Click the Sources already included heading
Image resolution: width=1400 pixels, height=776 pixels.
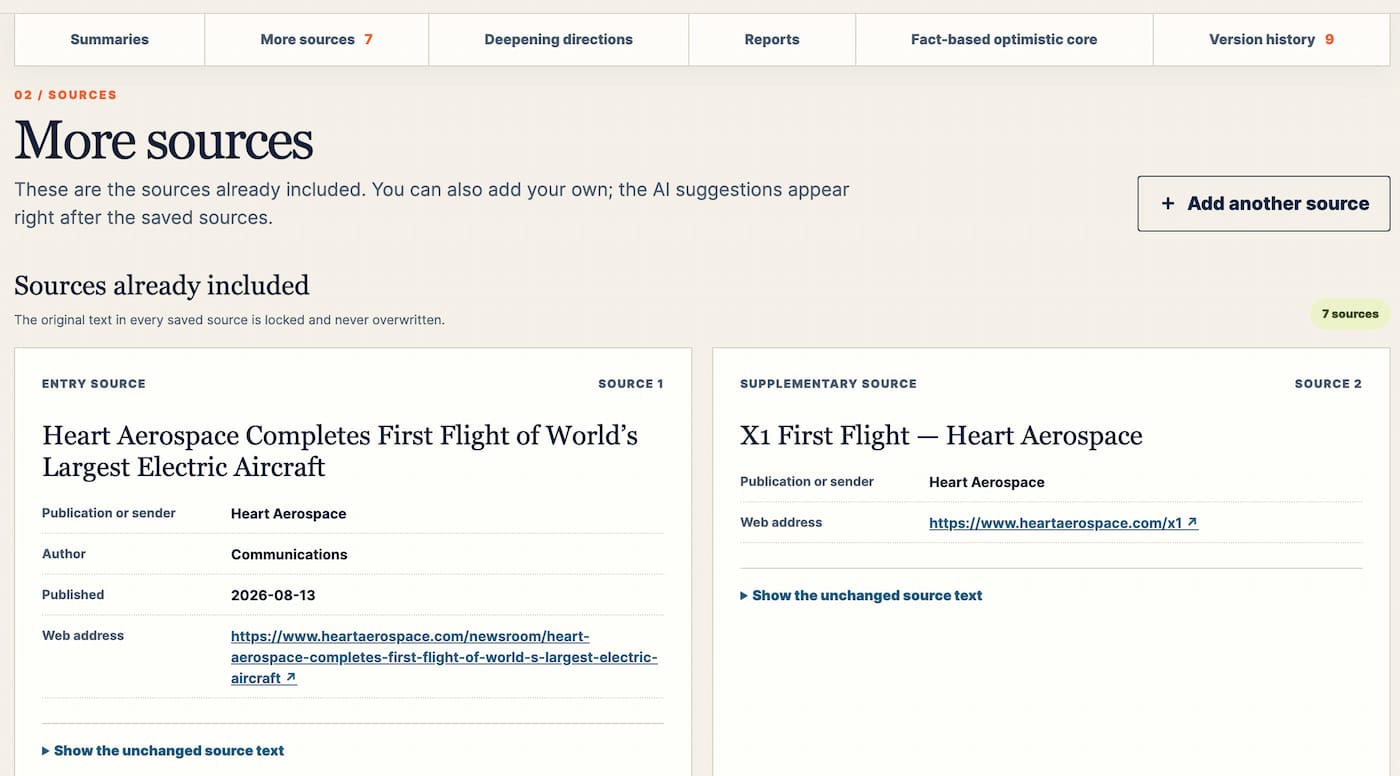tap(162, 286)
